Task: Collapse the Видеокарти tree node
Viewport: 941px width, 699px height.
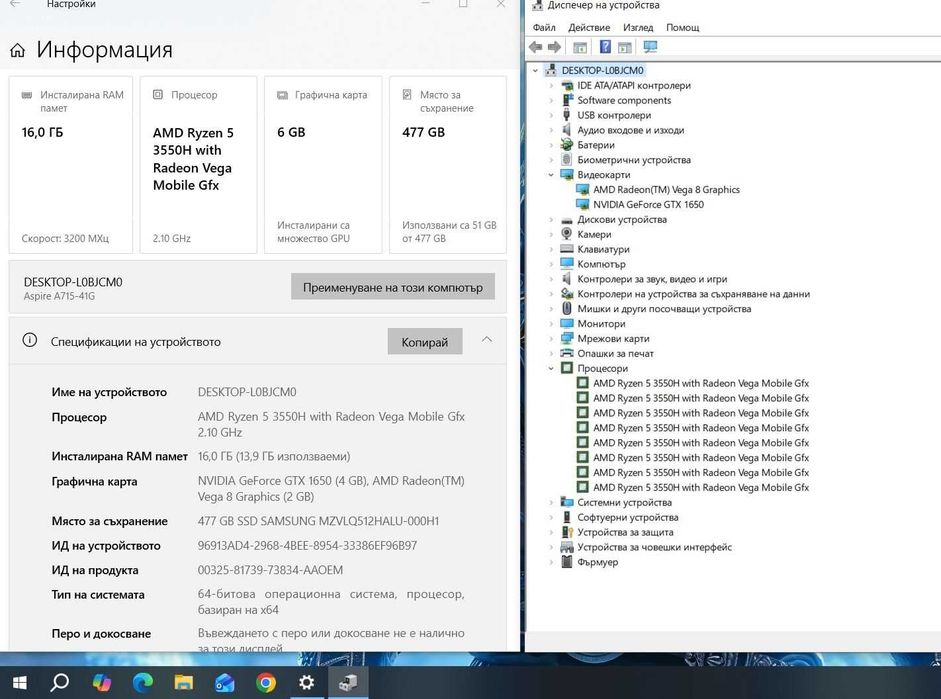Action: [551, 175]
